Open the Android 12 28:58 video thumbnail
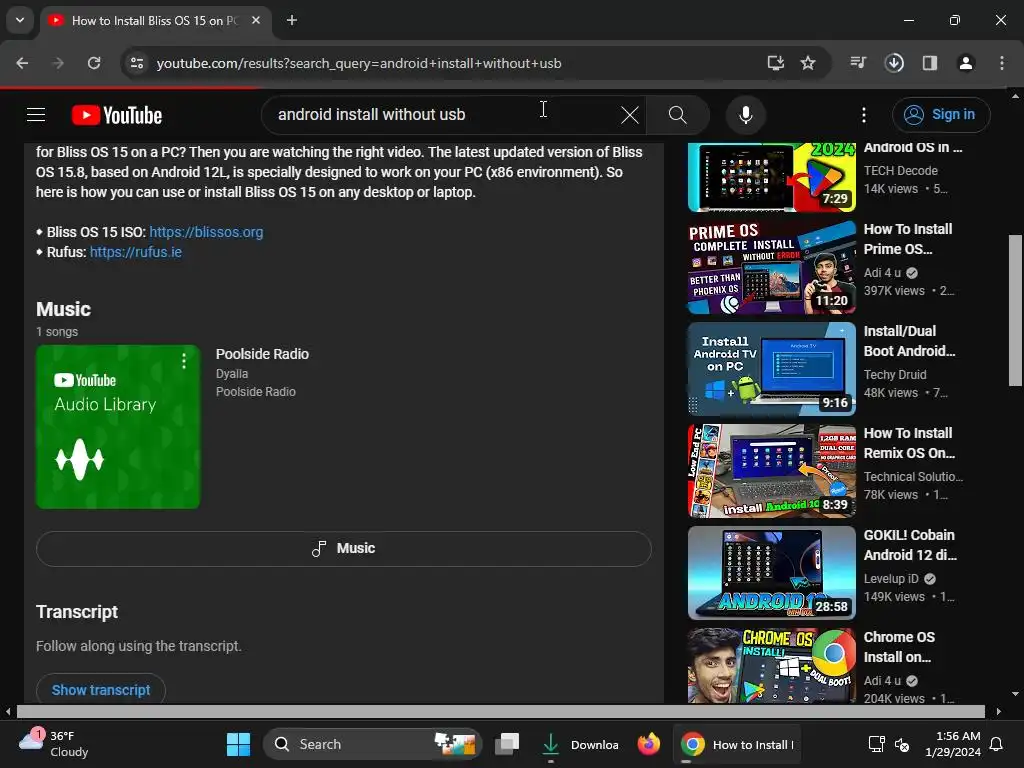 (771, 573)
